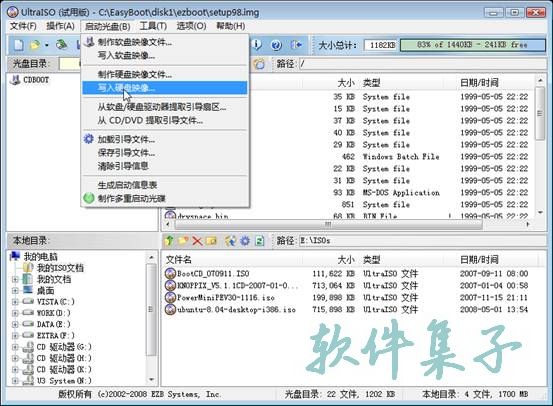The image size is (553, 406).
Task: Click the yellow folder icon after the red X
Action: (211, 241)
